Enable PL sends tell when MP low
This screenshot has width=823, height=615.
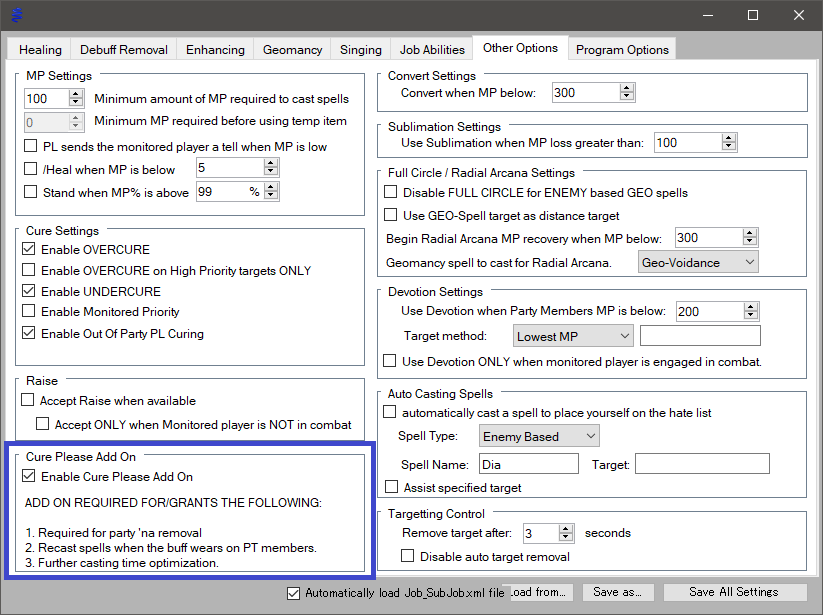[x=31, y=146]
